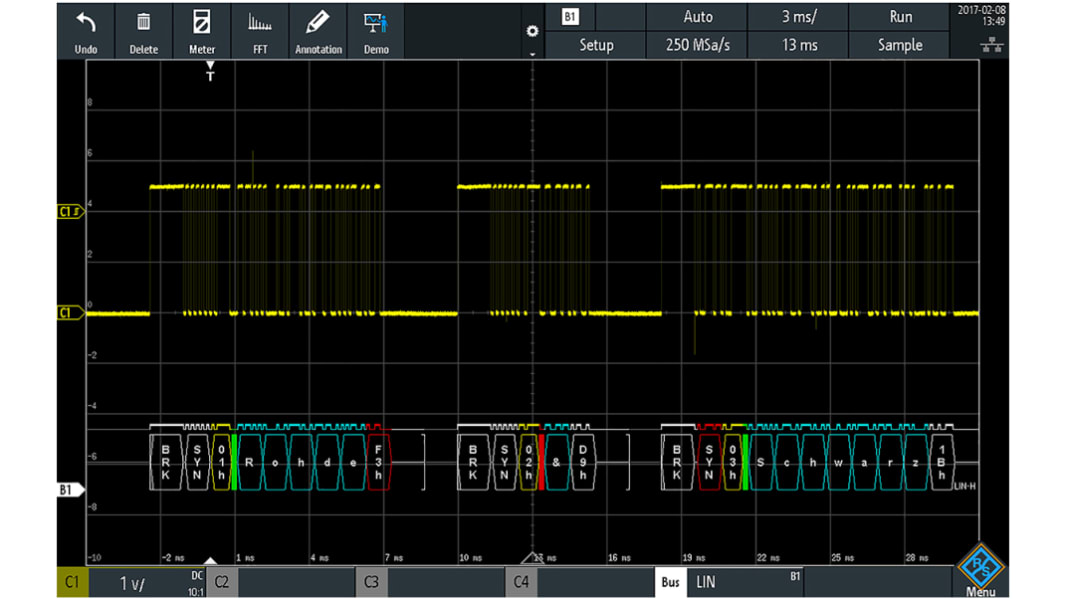1065x599 pixels.
Task: Click the decoded 'w' data byte
Action: point(838,462)
